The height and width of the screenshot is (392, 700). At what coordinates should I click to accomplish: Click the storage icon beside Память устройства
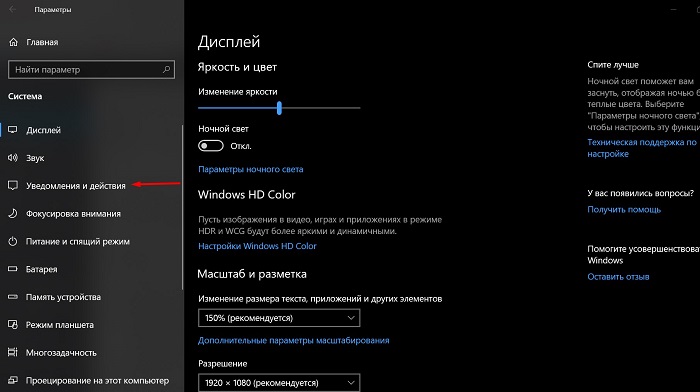pos(12,296)
